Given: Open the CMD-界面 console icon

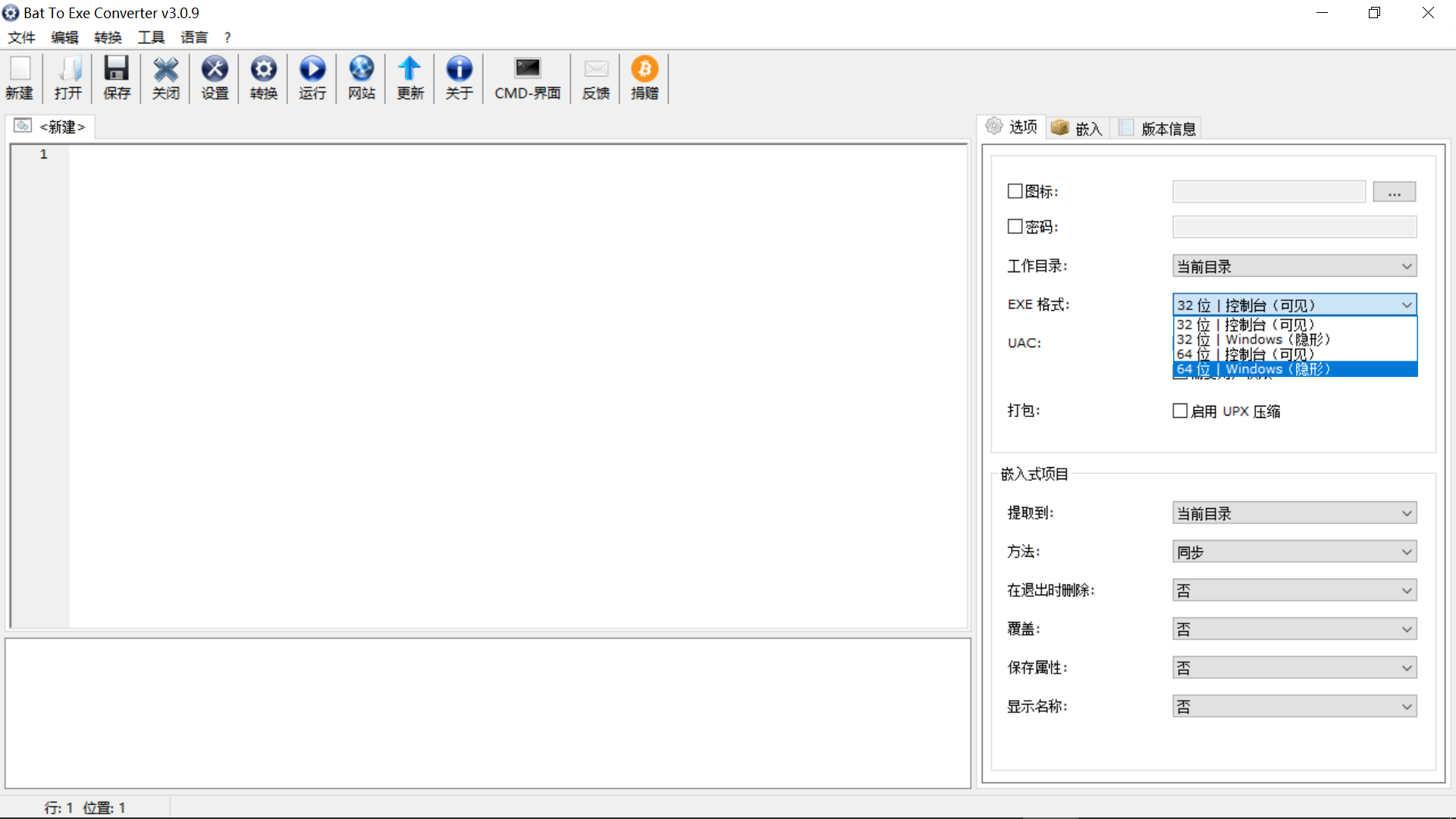Looking at the screenshot, I should click(x=527, y=77).
